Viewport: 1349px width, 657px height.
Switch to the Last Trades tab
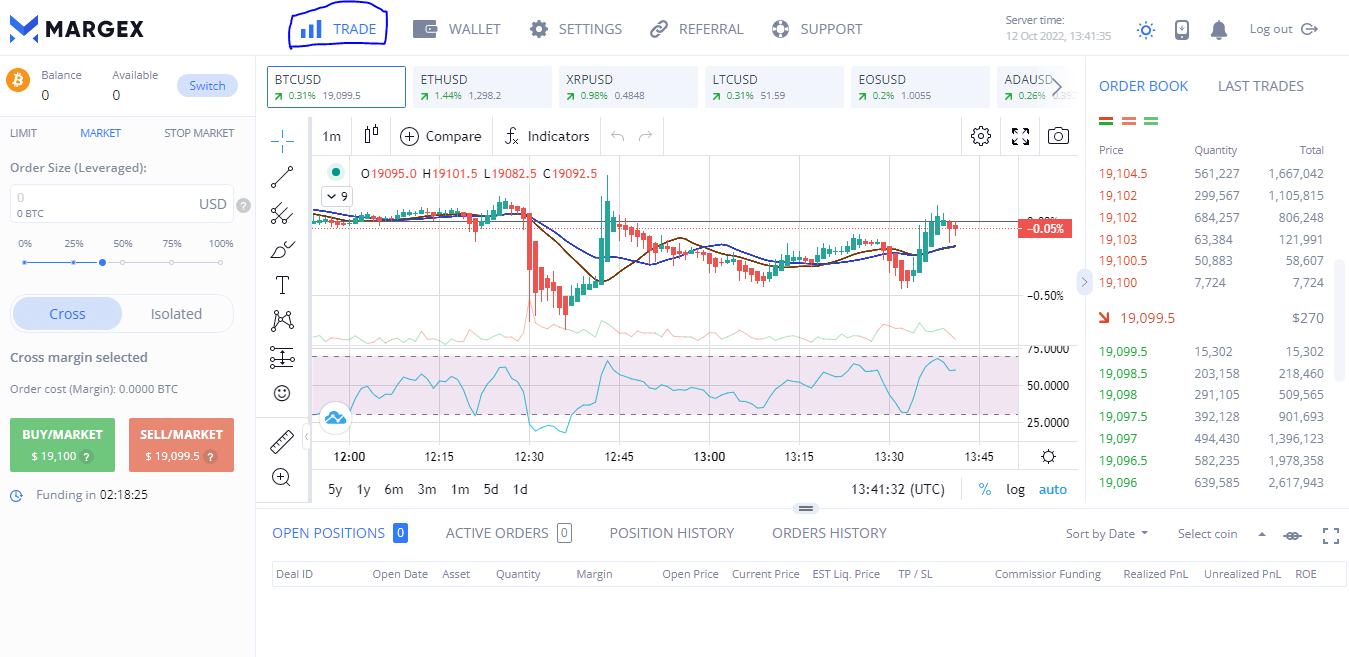tap(1260, 86)
